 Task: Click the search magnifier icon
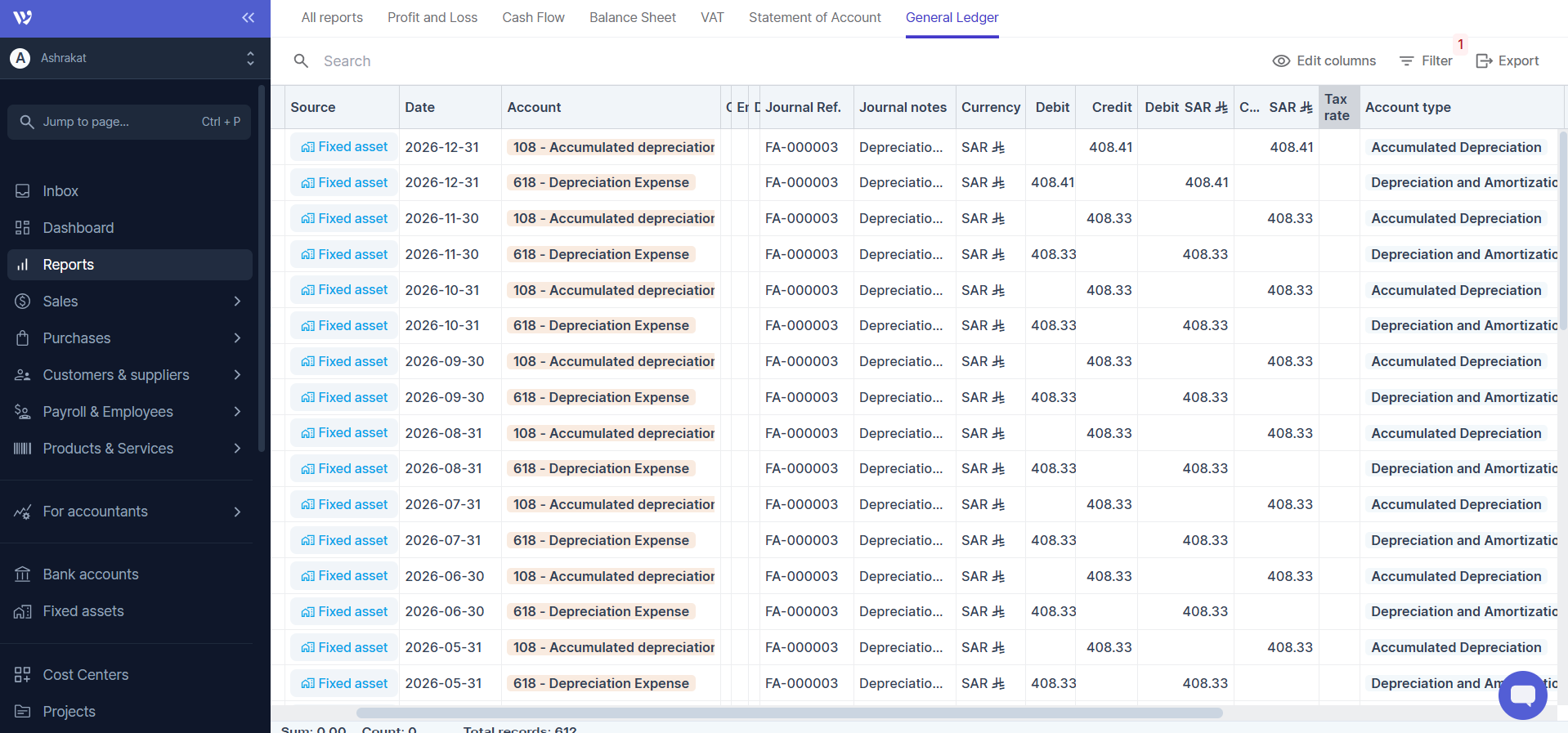click(301, 61)
